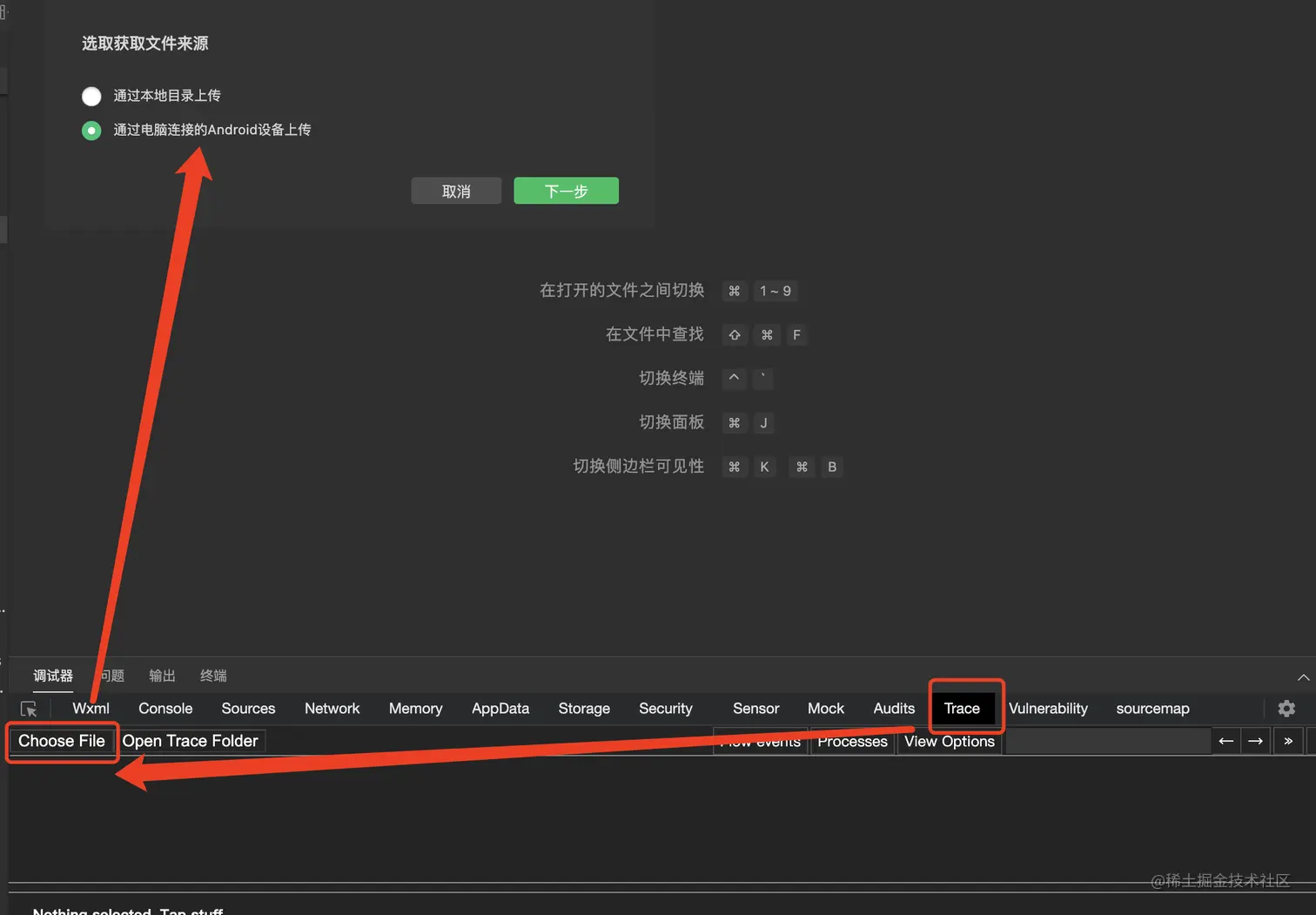
Task: Click the Open Trace Folder button
Action: point(190,741)
